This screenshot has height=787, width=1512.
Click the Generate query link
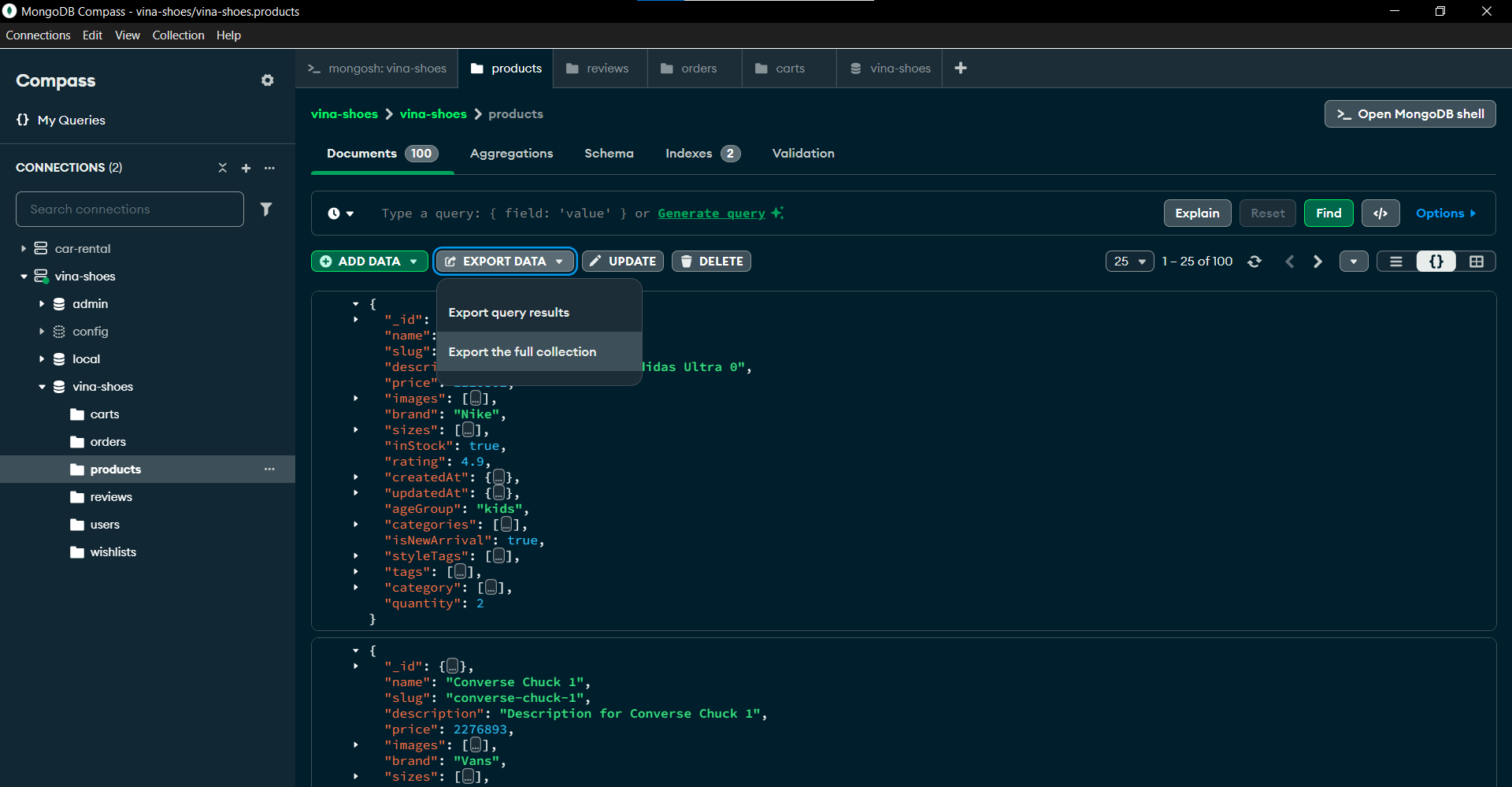711,213
